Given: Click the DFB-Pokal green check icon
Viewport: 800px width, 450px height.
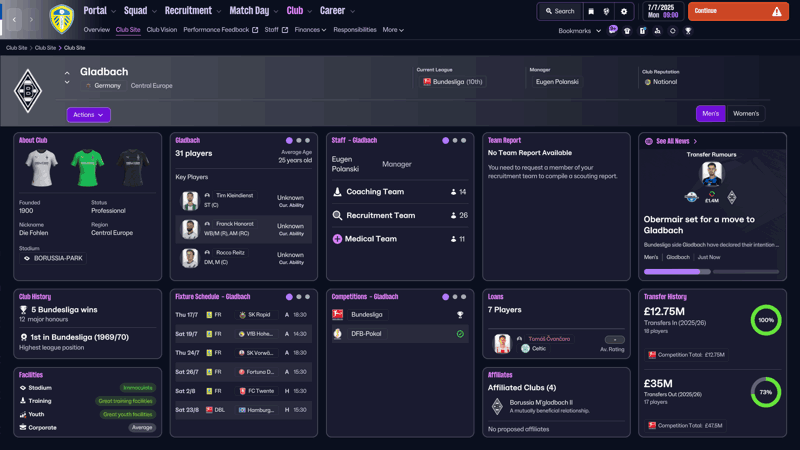Looking at the screenshot, I should pos(460,334).
